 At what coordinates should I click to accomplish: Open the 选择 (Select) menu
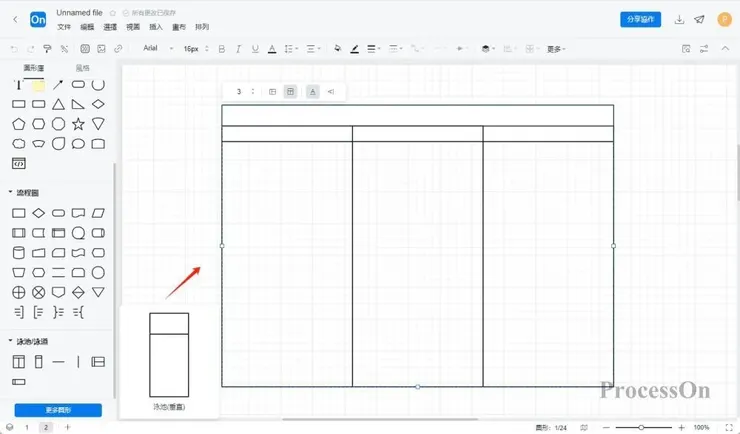pyautogui.click(x=110, y=27)
